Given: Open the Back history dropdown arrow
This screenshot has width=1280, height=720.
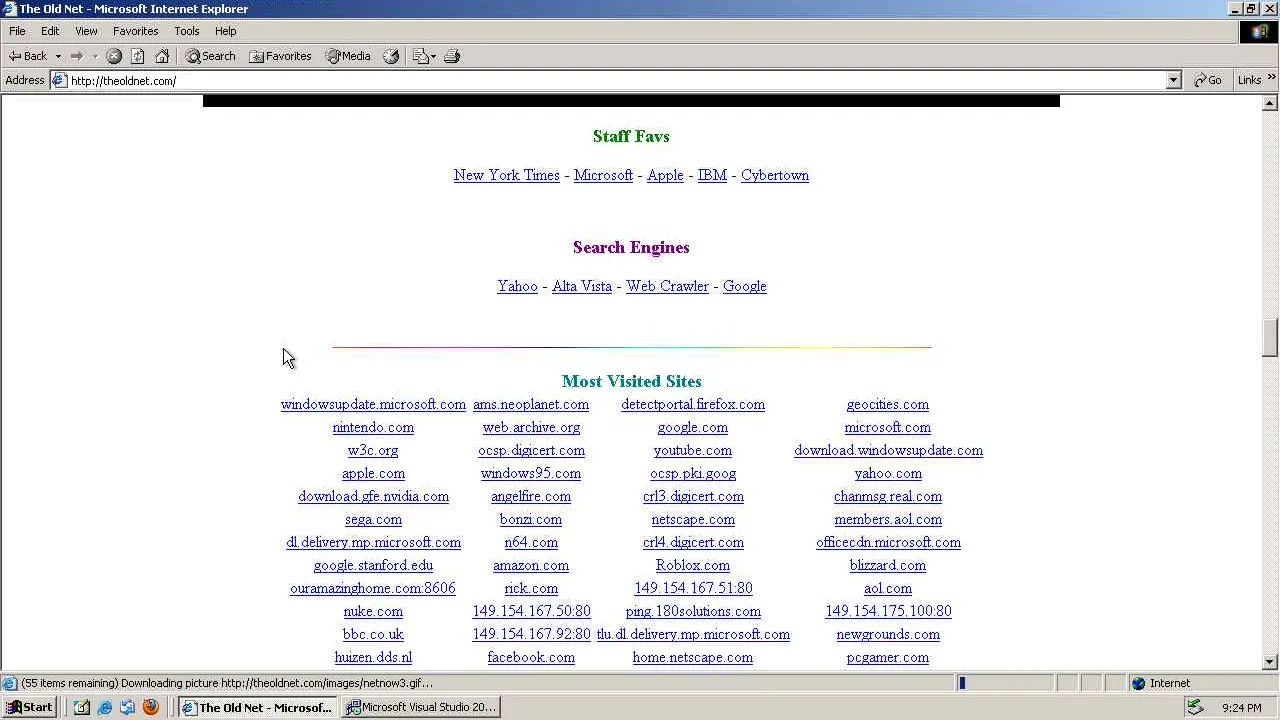Looking at the screenshot, I should coord(58,56).
